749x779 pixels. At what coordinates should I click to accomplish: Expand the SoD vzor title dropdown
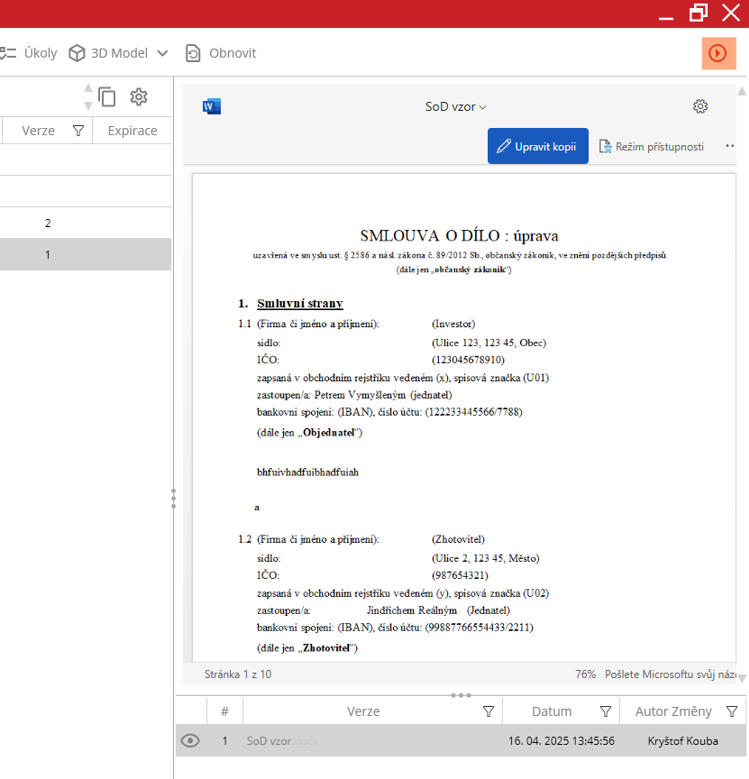click(x=456, y=107)
